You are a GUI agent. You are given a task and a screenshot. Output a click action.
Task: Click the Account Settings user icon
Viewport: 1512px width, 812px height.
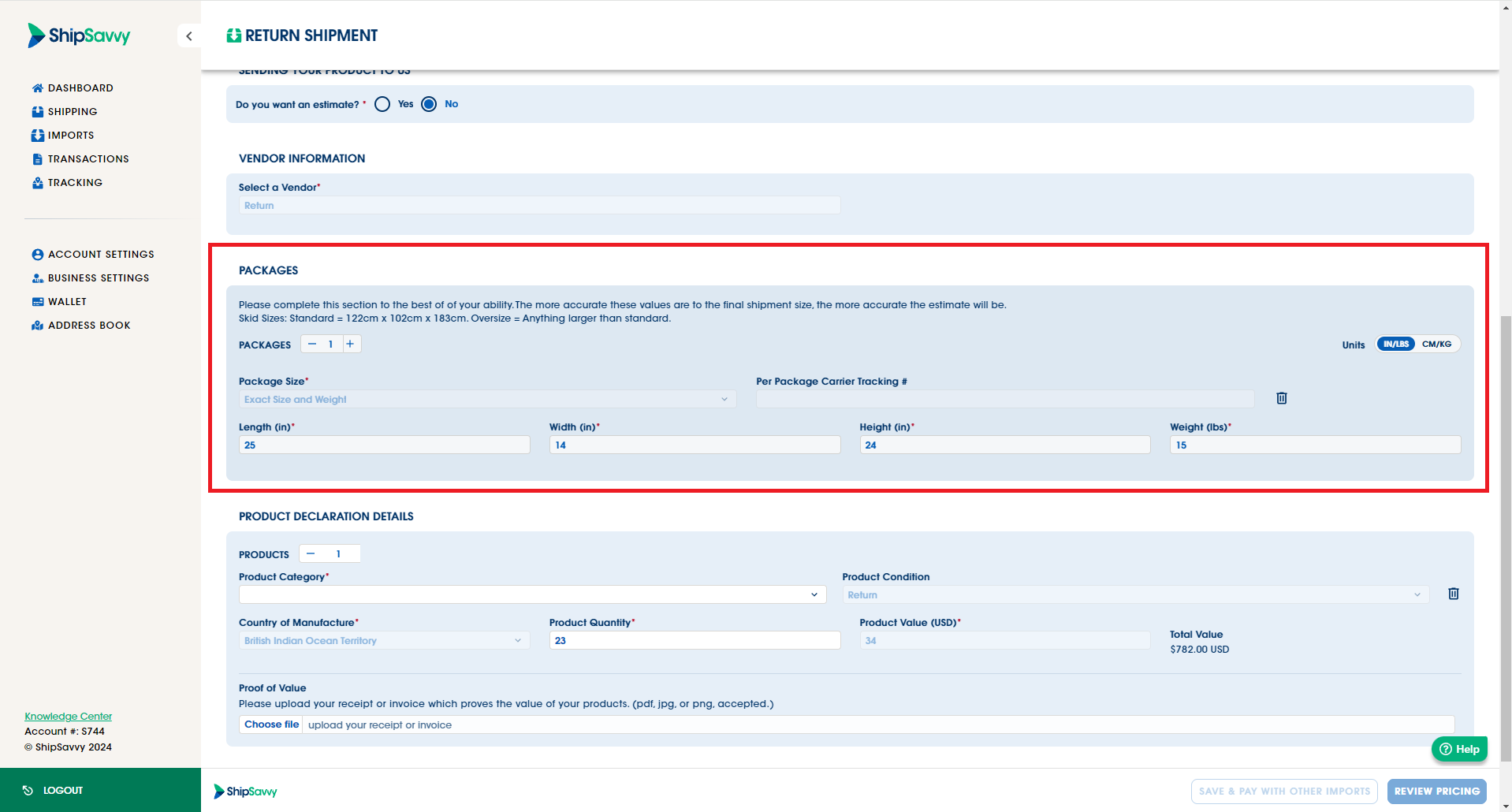[x=37, y=255]
